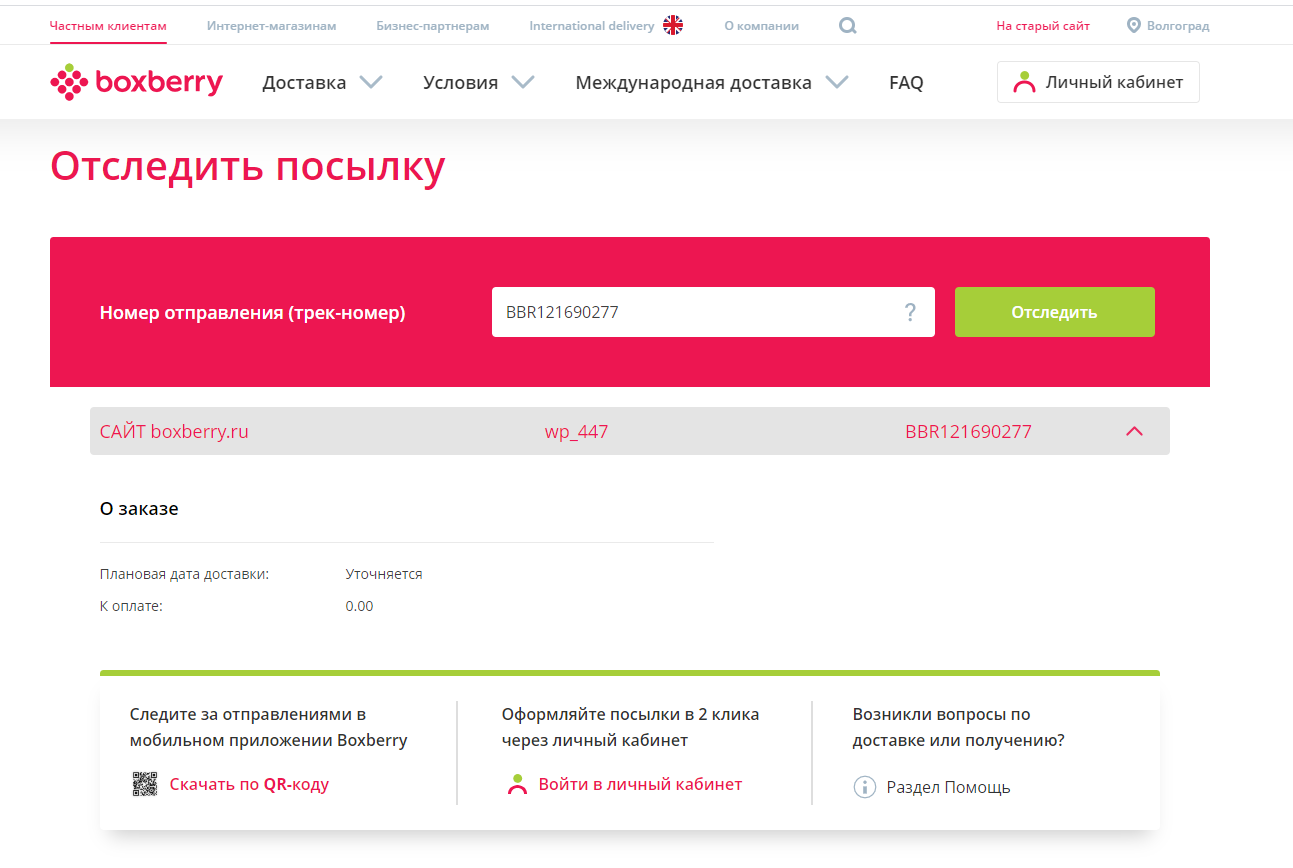Go to На старый сайт link
The height and width of the screenshot is (868, 1293).
(1043, 26)
